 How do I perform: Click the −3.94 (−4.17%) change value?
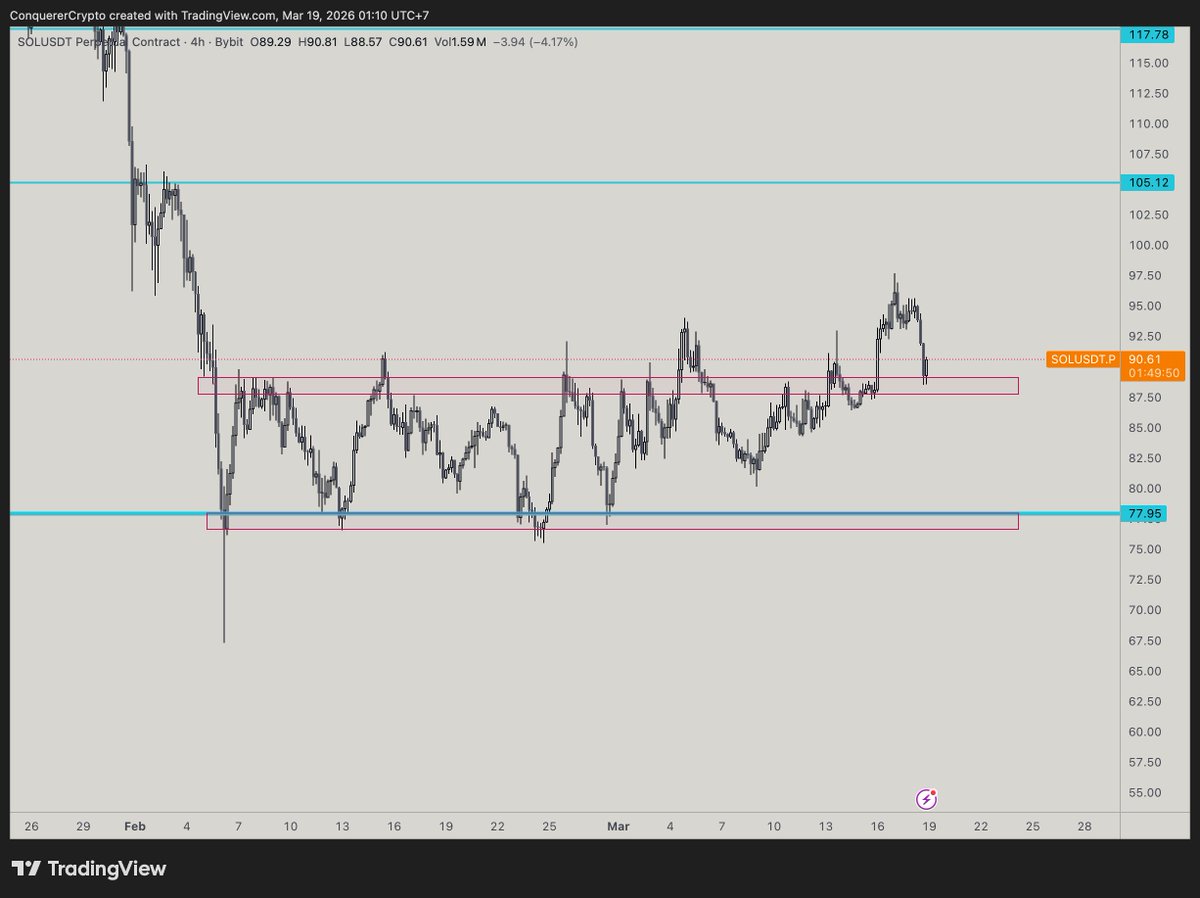[x=535, y=42]
